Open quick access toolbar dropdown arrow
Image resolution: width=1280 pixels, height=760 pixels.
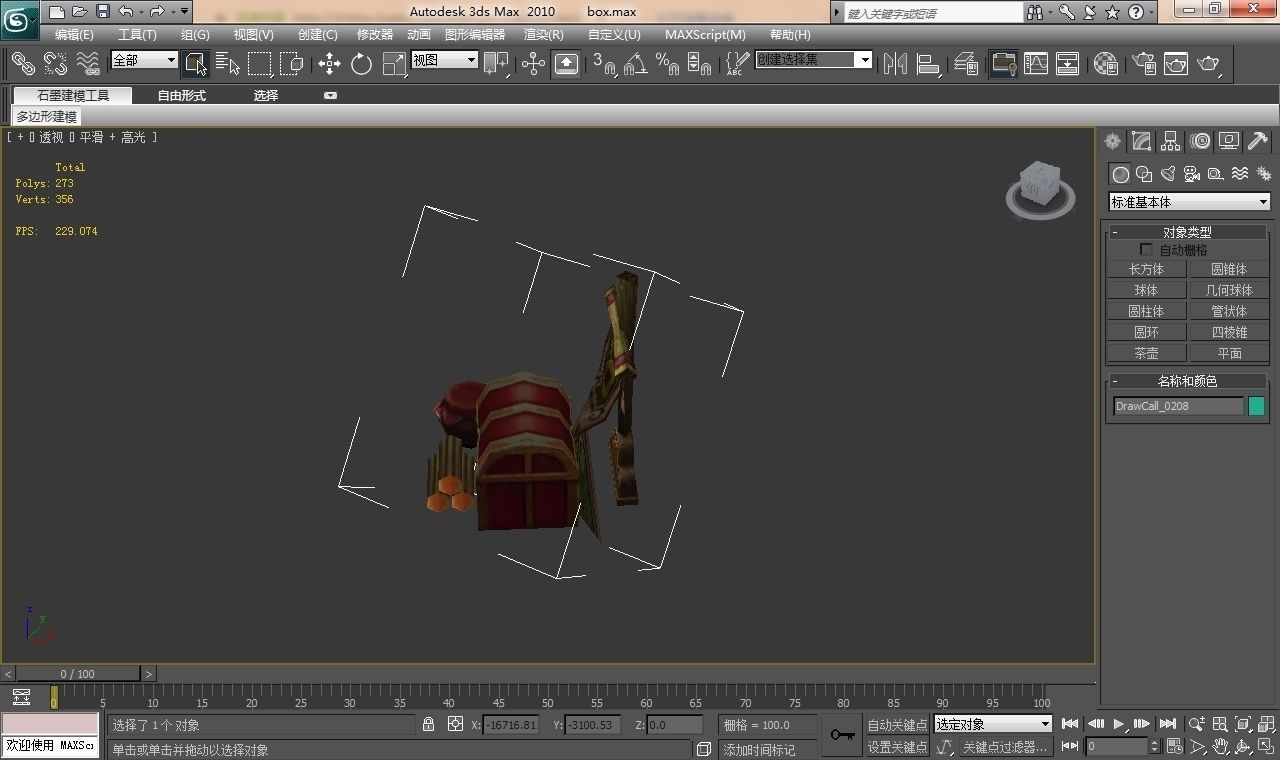[x=185, y=12]
